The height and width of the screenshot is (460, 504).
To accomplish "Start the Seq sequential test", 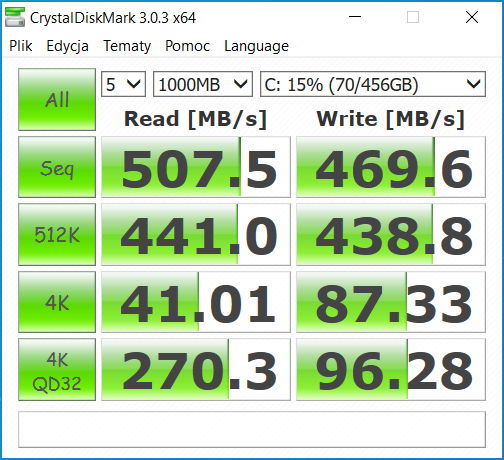I will point(57,167).
